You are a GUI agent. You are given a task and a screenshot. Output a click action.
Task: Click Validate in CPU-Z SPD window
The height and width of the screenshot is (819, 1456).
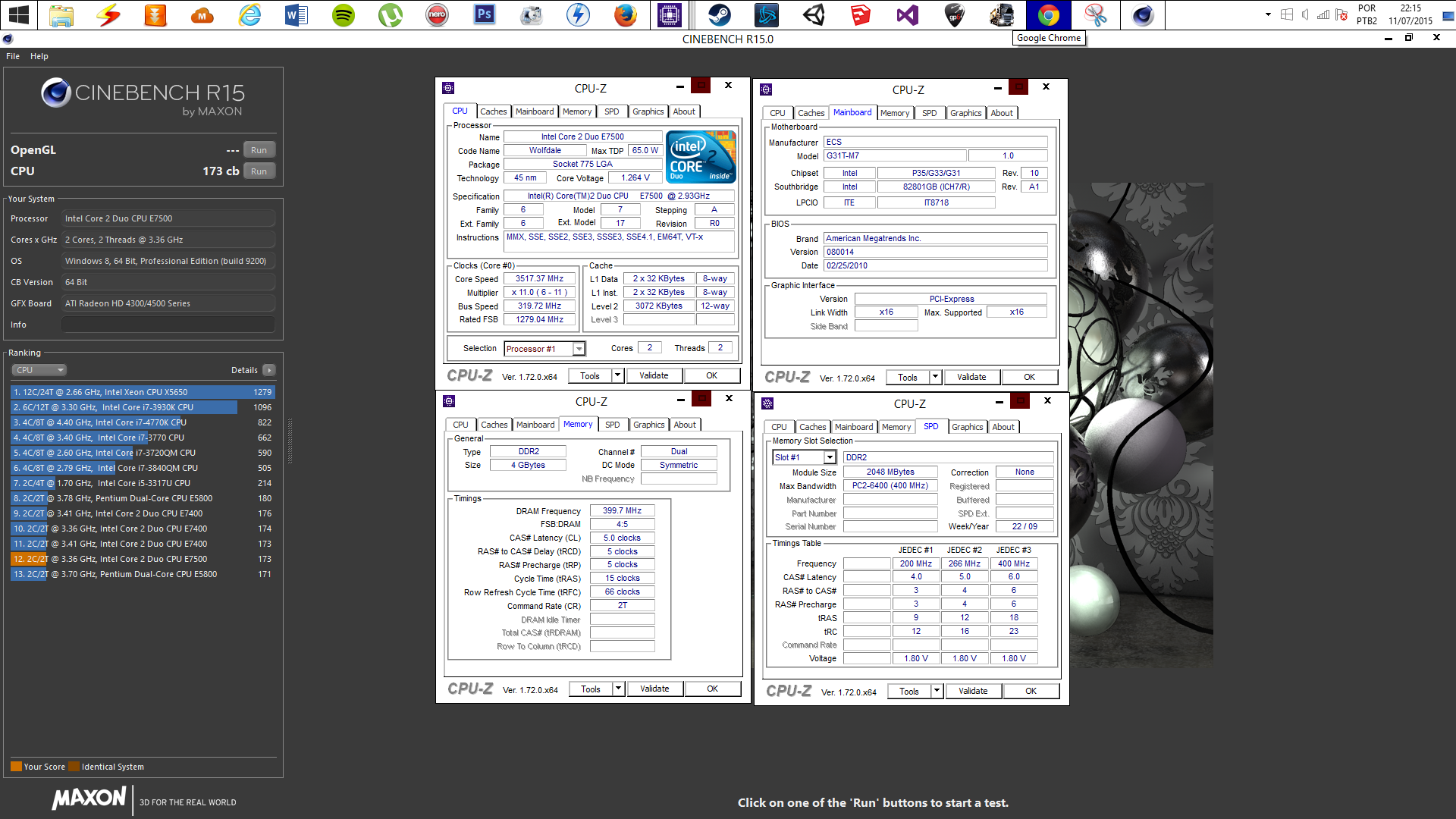[973, 691]
